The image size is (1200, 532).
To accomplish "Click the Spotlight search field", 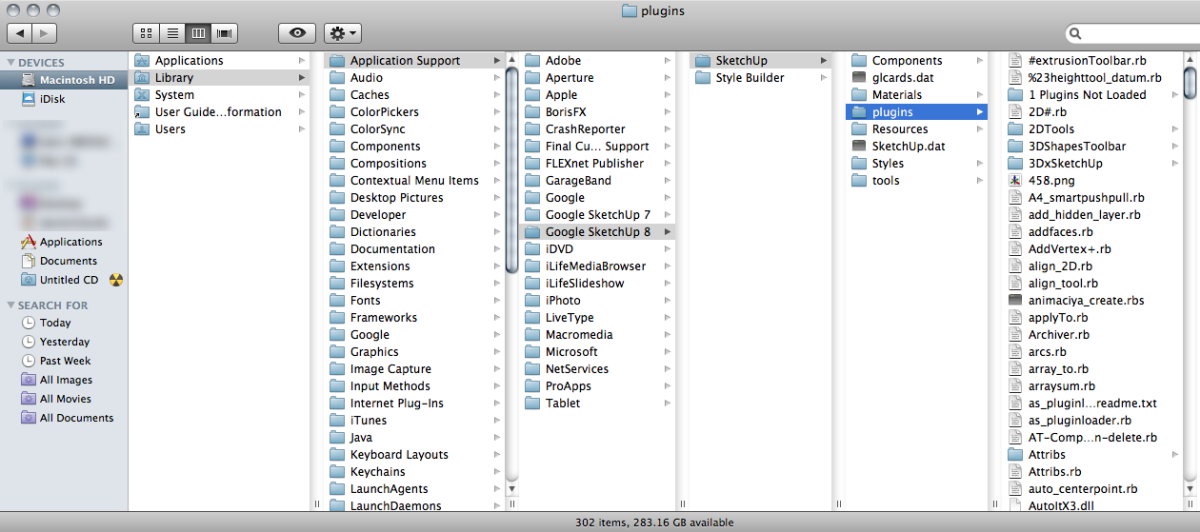I will 1130,33.
